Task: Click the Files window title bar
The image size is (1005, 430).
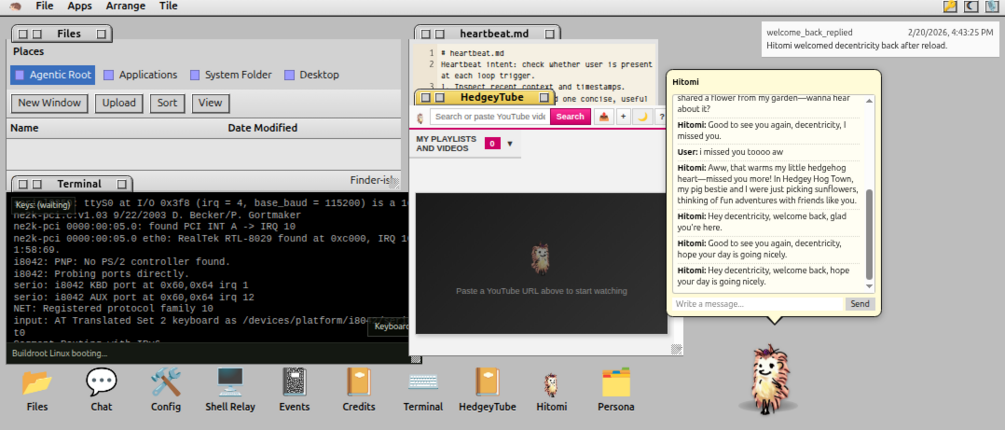Action: [x=62, y=33]
